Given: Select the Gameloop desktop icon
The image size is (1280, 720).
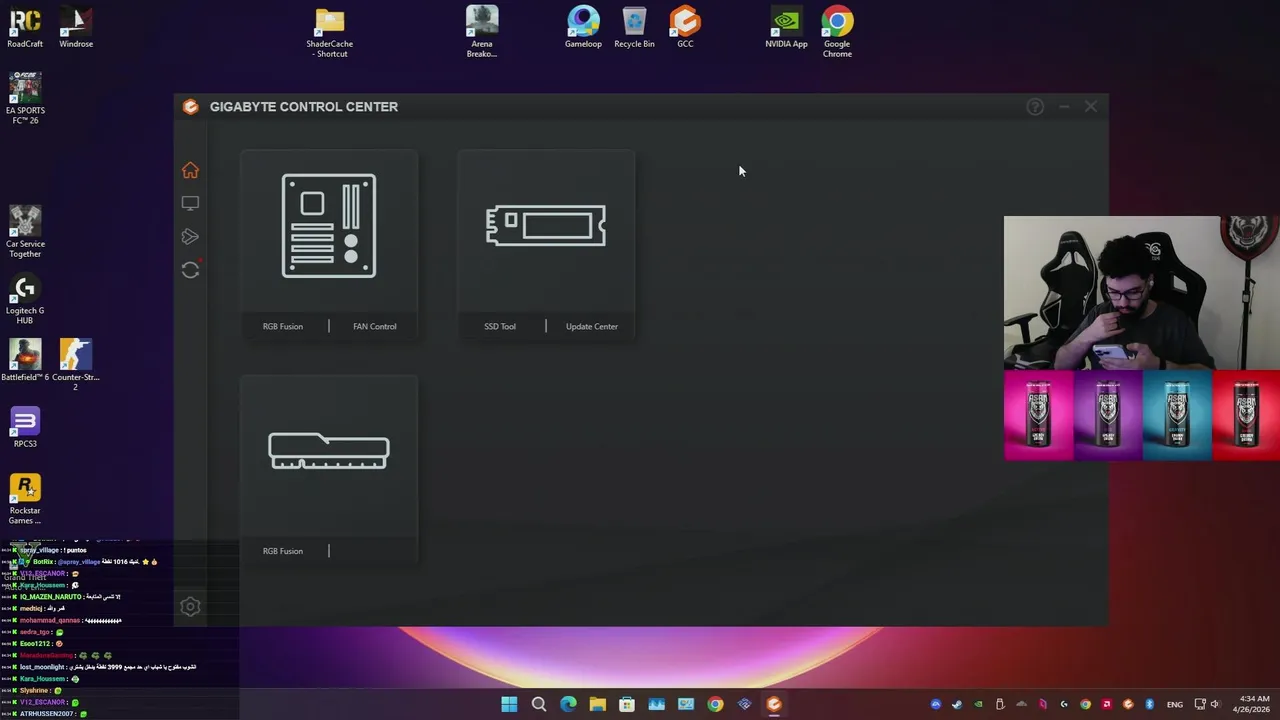Looking at the screenshot, I should tap(583, 28).
